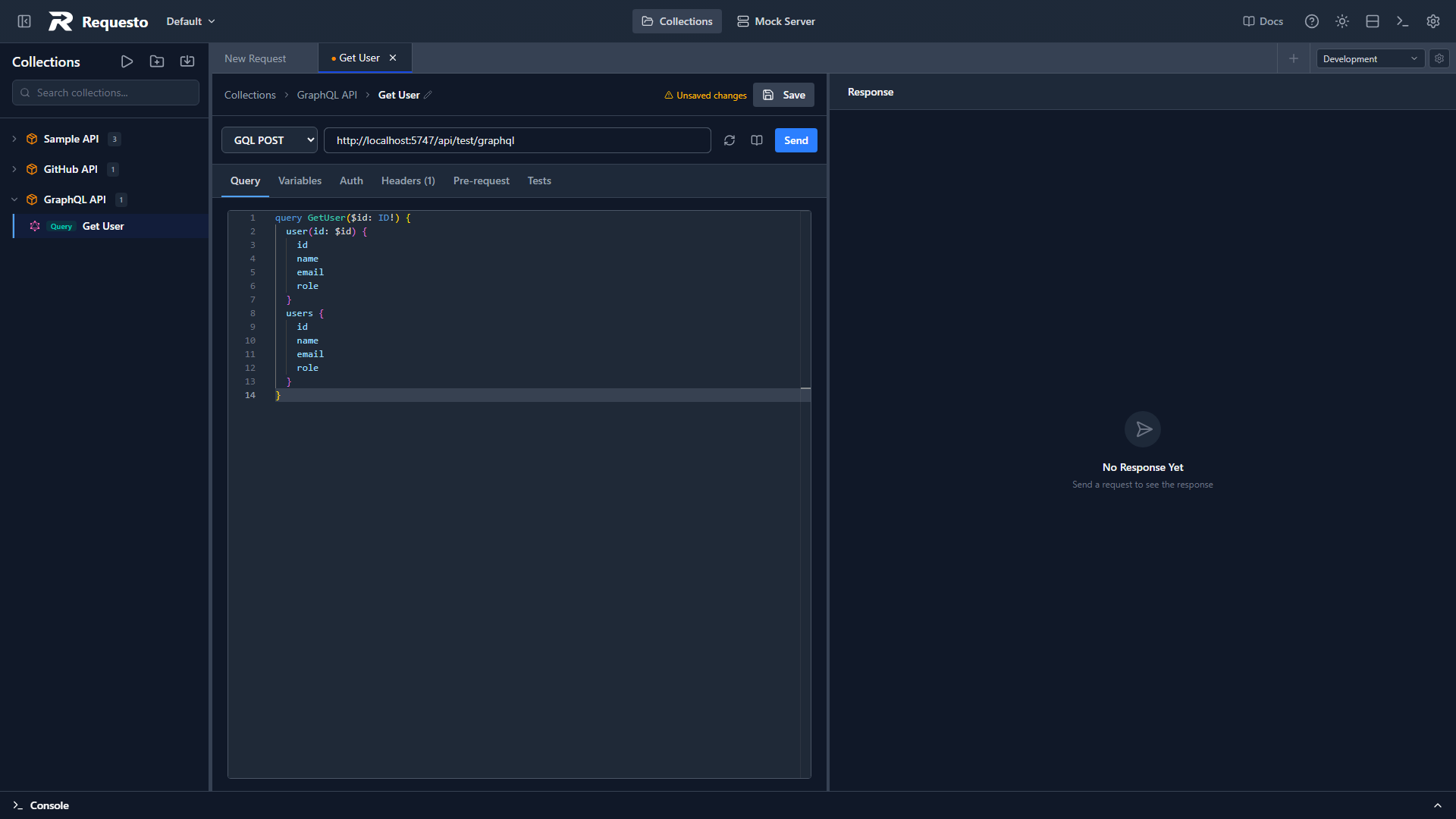Screen dimensions: 1456x819
Task: Focus the Search collections field
Action: point(105,93)
